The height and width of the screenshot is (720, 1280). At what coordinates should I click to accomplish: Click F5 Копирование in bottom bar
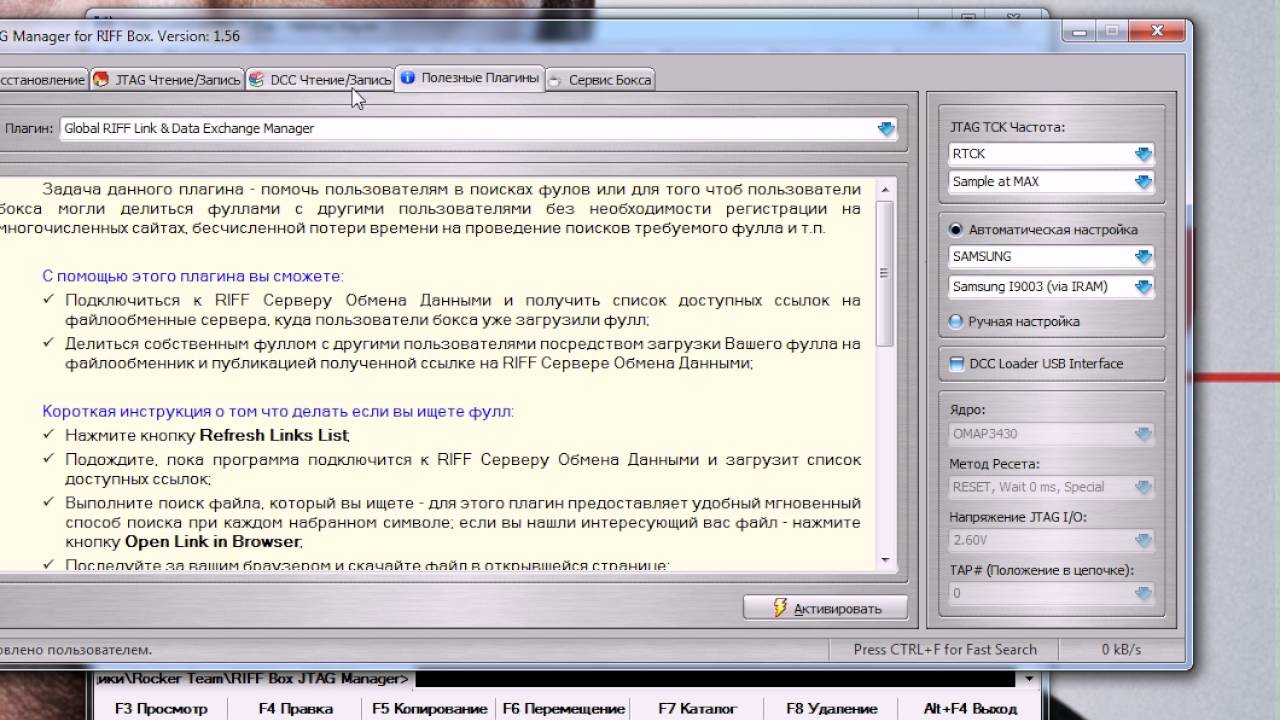point(430,708)
